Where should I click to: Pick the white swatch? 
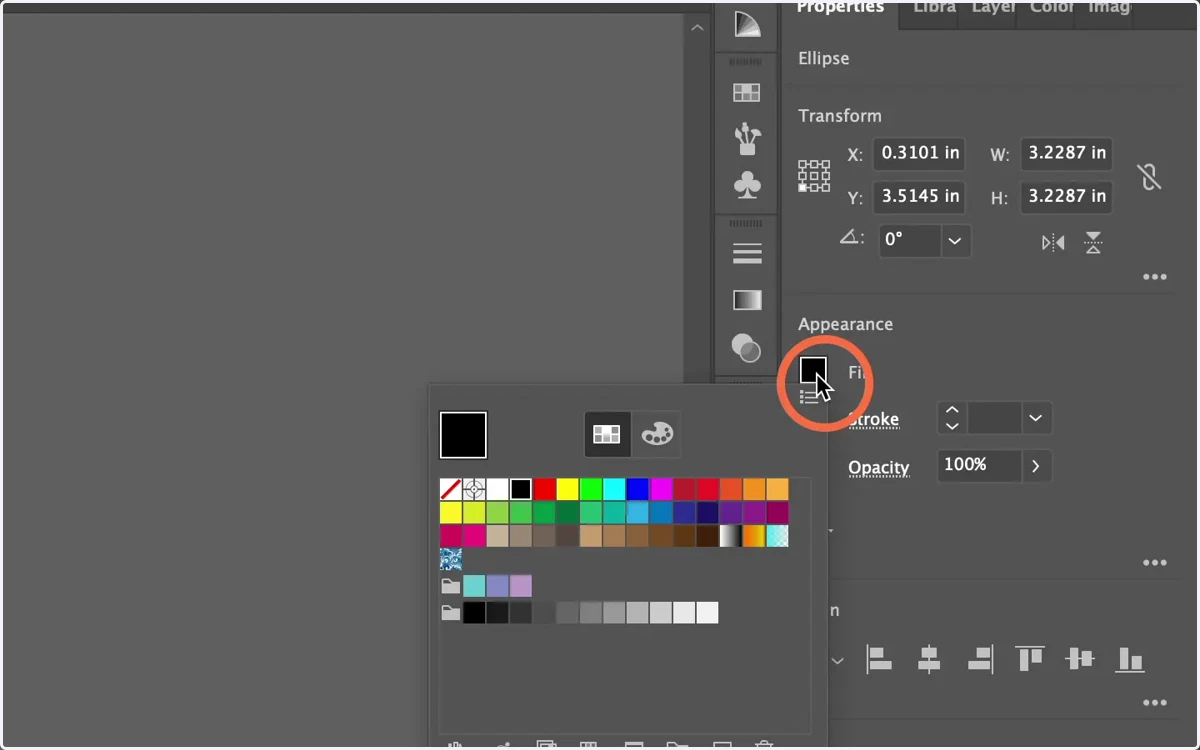(497, 489)
